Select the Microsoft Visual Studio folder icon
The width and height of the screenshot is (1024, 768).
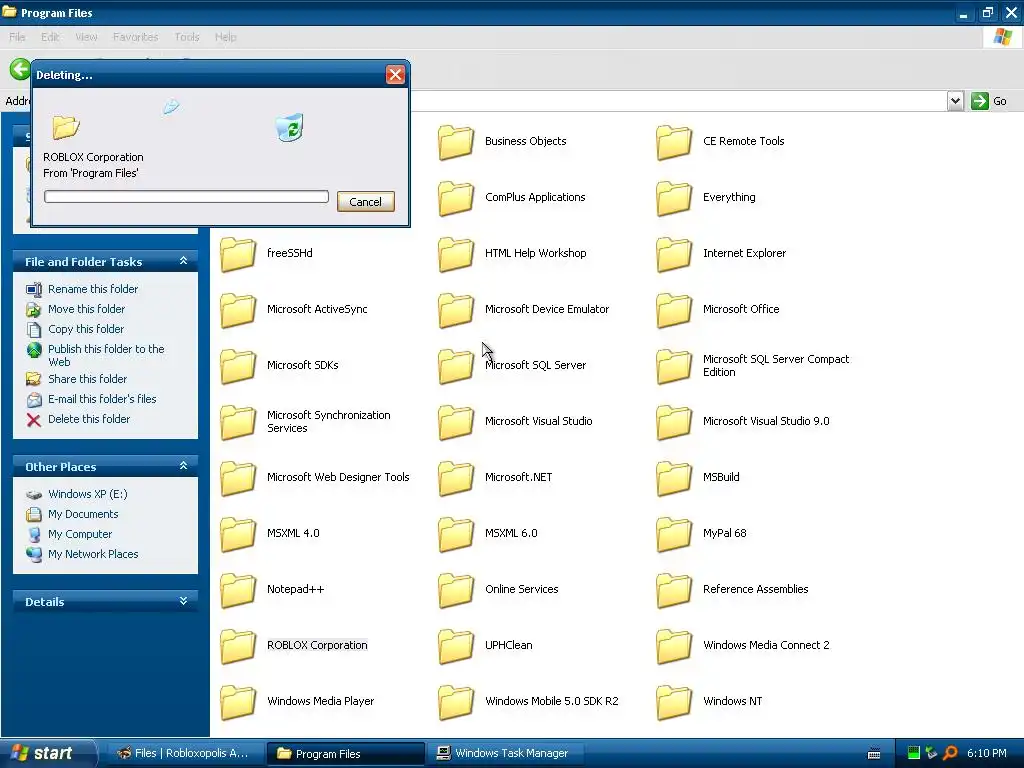pyautogui.click(x=456, y=422)
